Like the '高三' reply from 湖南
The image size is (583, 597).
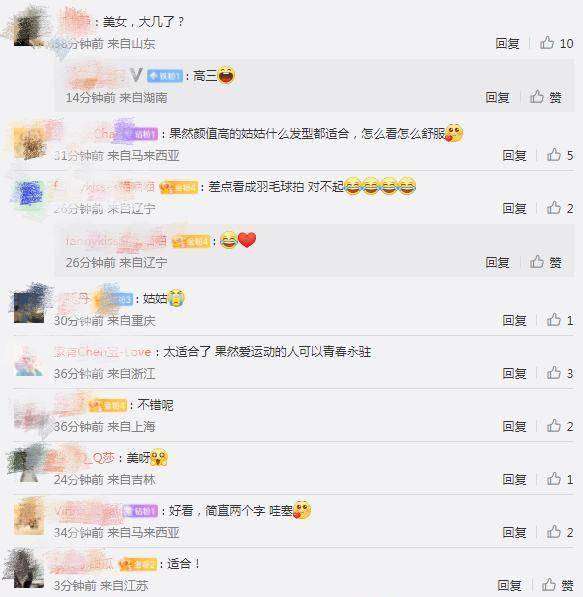[x=546, y=97]
